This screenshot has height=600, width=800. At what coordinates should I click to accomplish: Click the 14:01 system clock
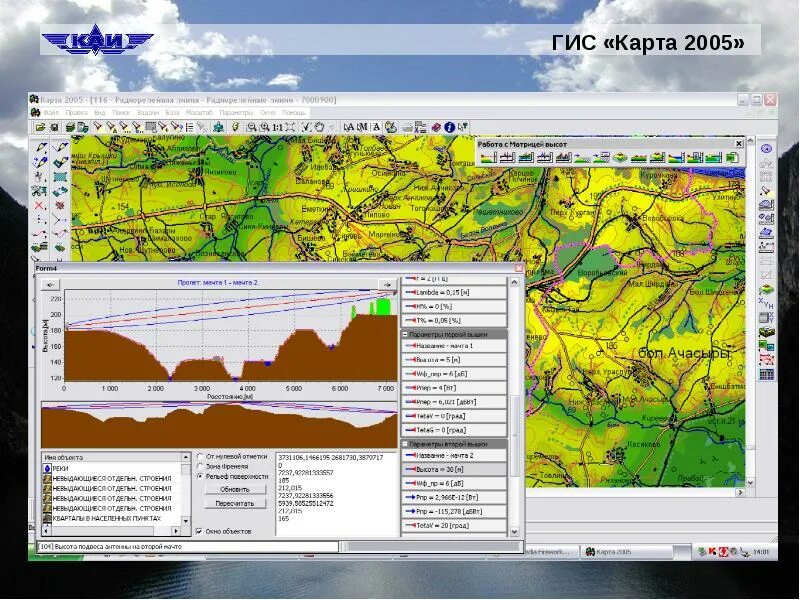click(761, 552)
